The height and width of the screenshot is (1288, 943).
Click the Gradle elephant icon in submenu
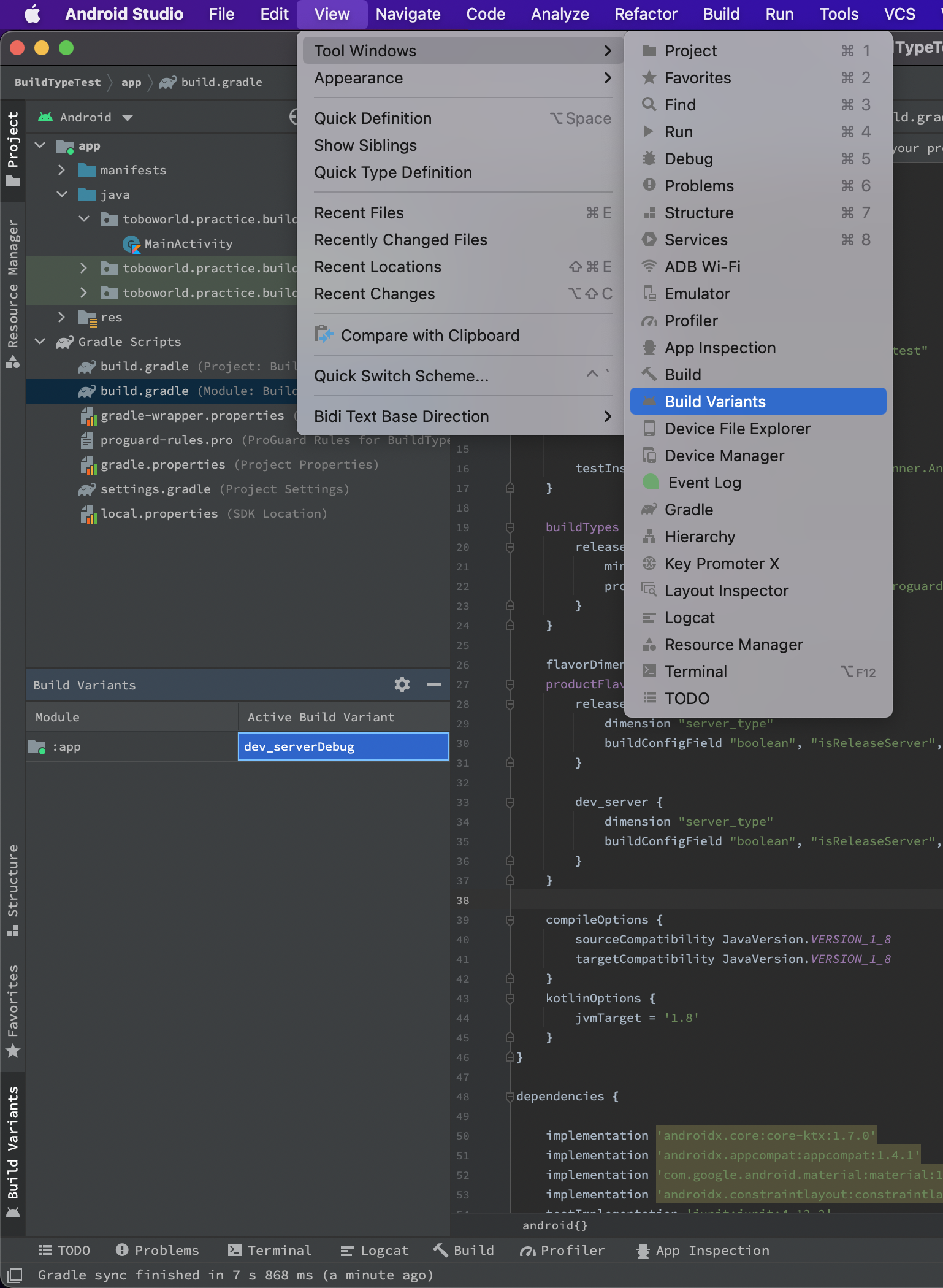click(649, 510)
